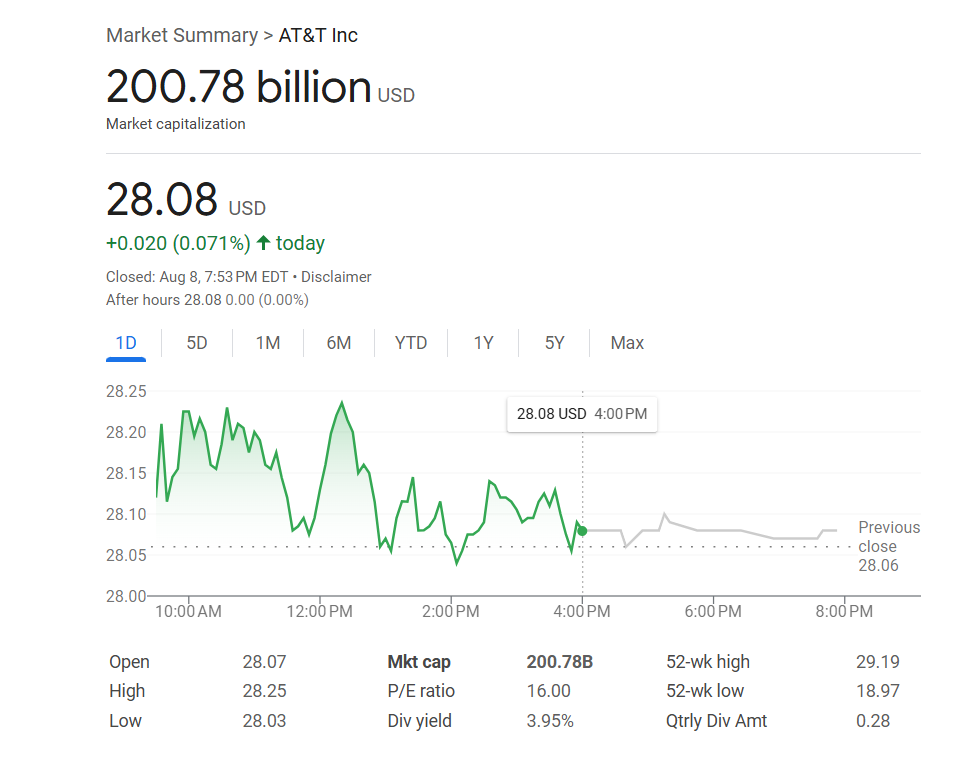Click the 28.08 USD 4:00 PM tooltip
This screenshot has width=972, height=757.
pyautogui.click(x=581, y=414)
